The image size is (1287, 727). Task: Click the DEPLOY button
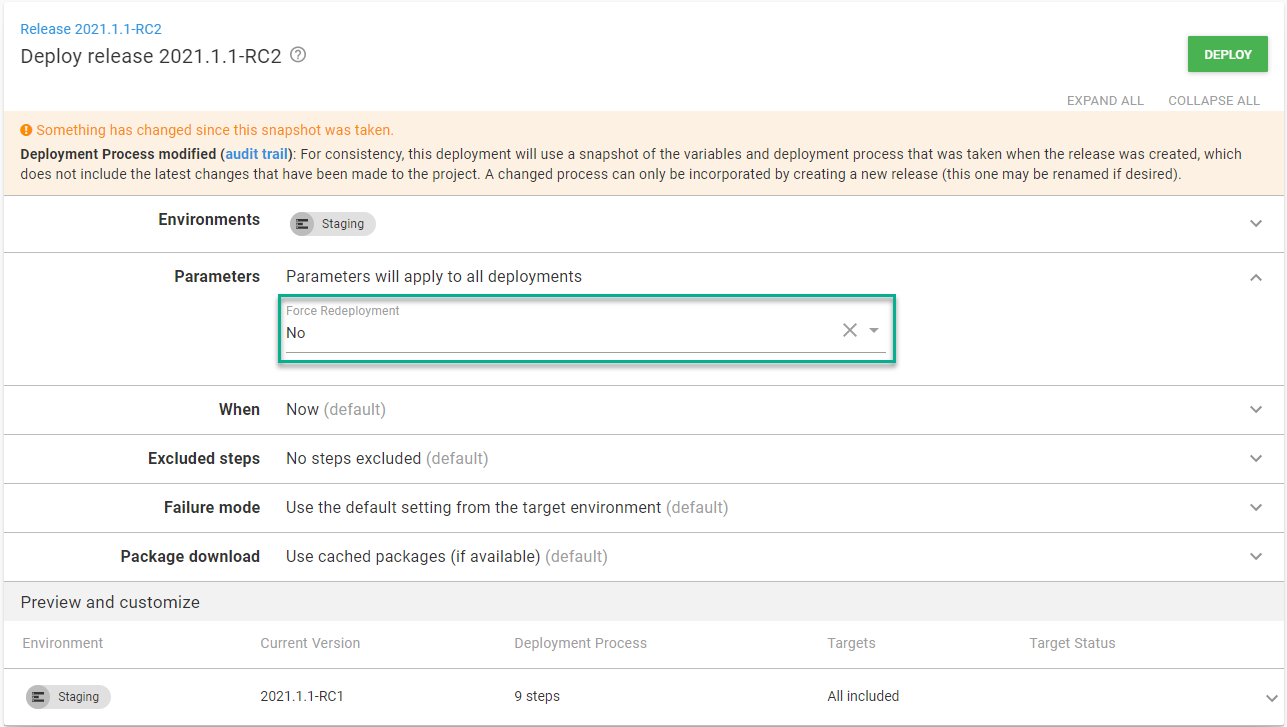point(1227,54)
